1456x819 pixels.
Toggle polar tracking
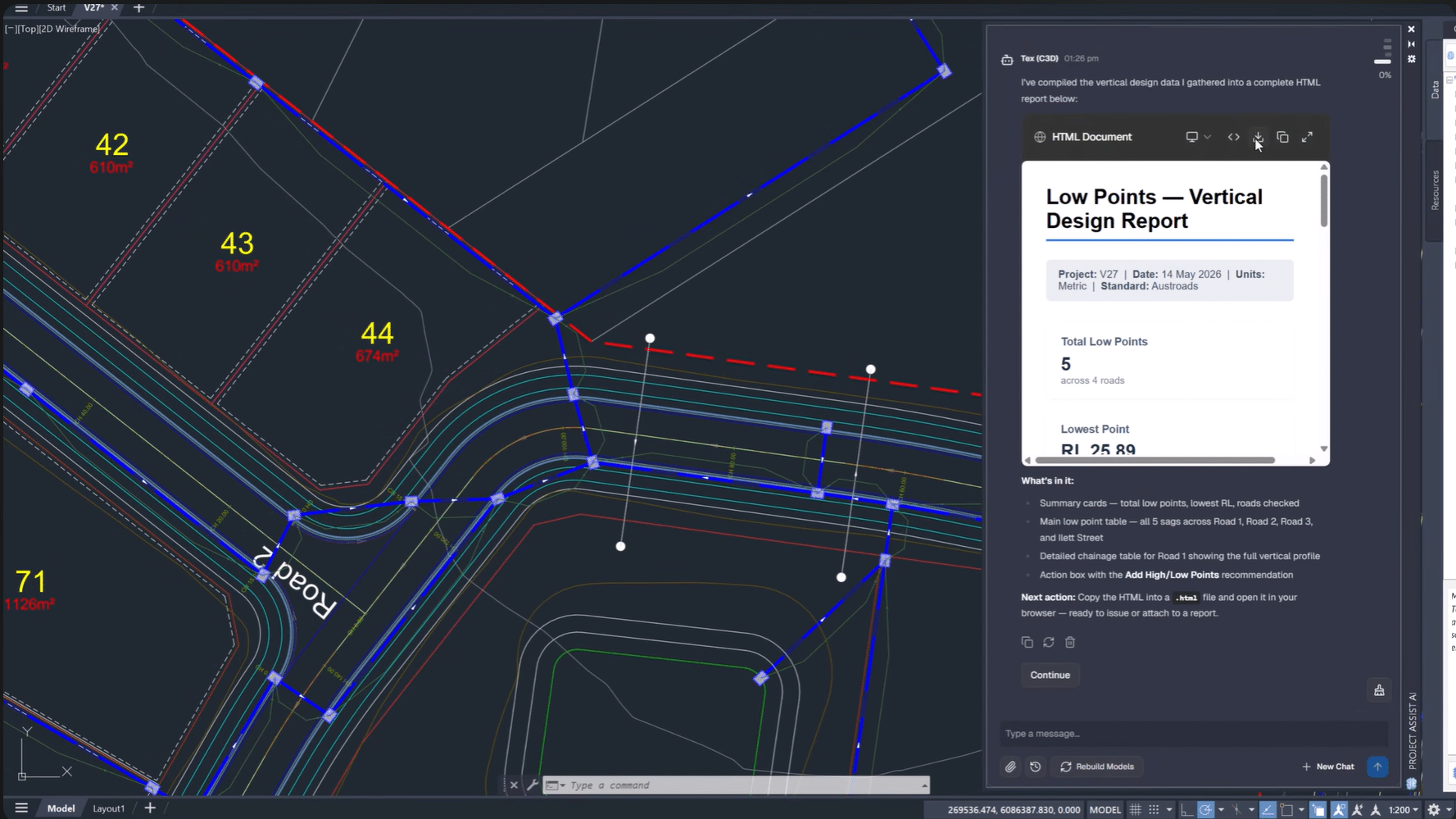click(1206, 810)
